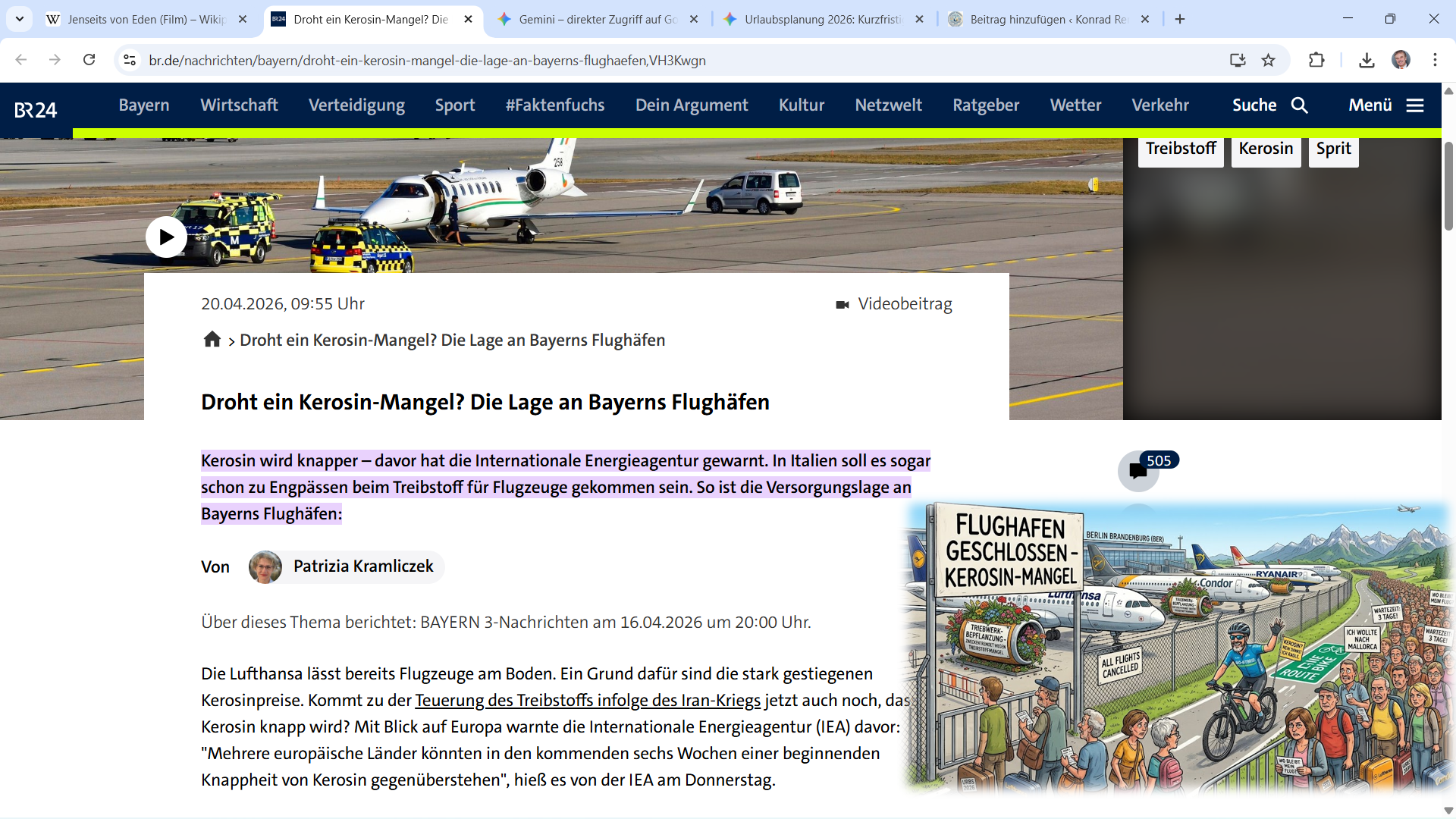
Task: Open the BR24 search magnifier
Action: pyautogui.click(x=1299, y=105)
